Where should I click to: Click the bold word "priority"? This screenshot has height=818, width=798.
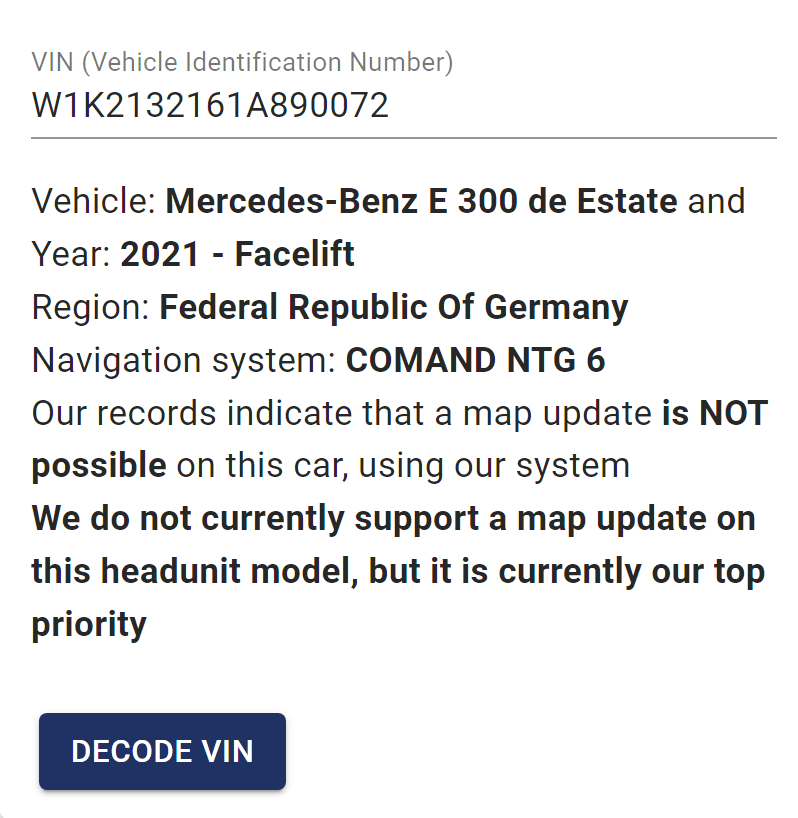pos(89,625)
